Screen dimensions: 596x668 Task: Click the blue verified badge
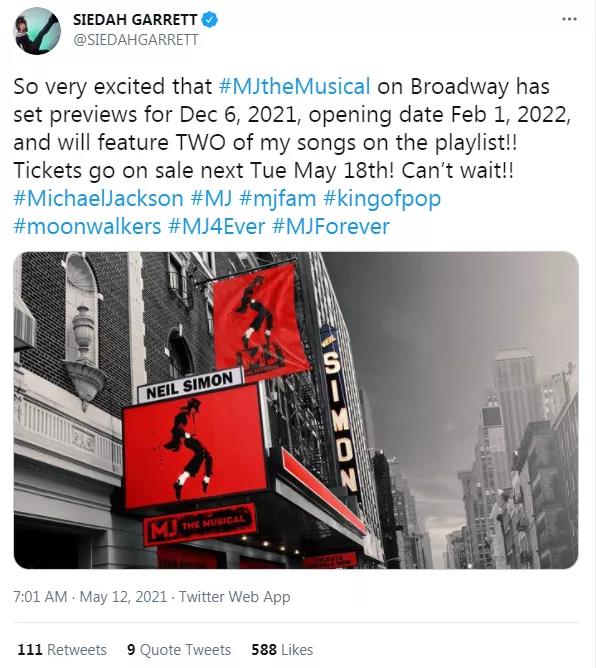(209, 20)
